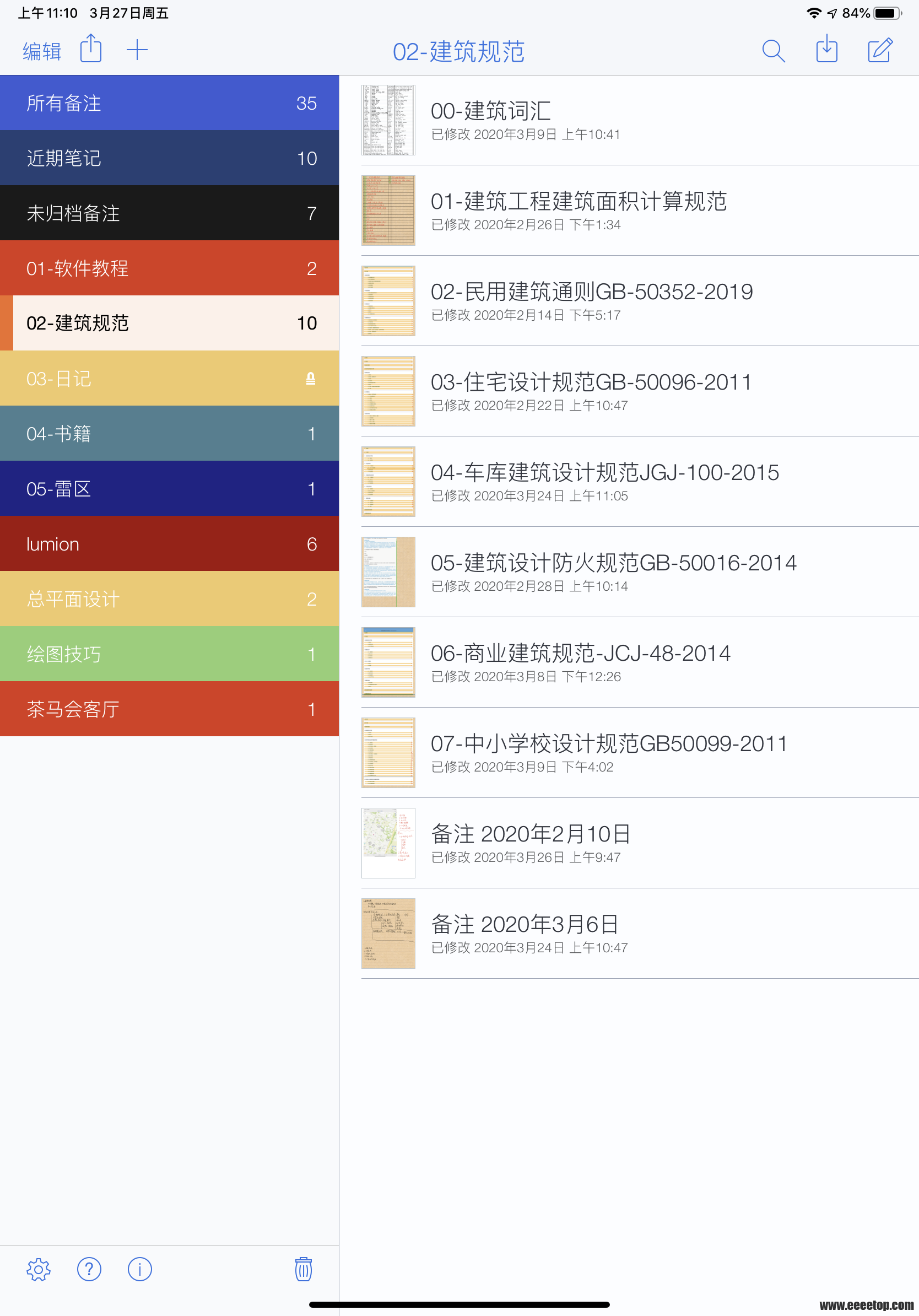Screen dimensions: 919x1316
Task: Tap thumbnail of 01-建筑工程建筑面积计算规范
Action: click(x=388, y=211)
